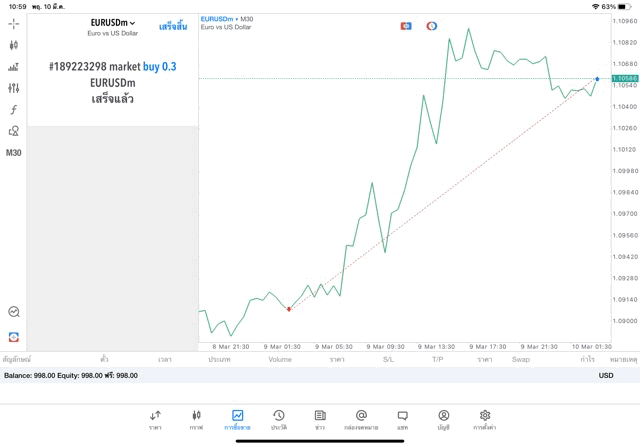Click the 1.10960 price axis label
The width and height of the screenshot is (640, 447).
(625, 21)
